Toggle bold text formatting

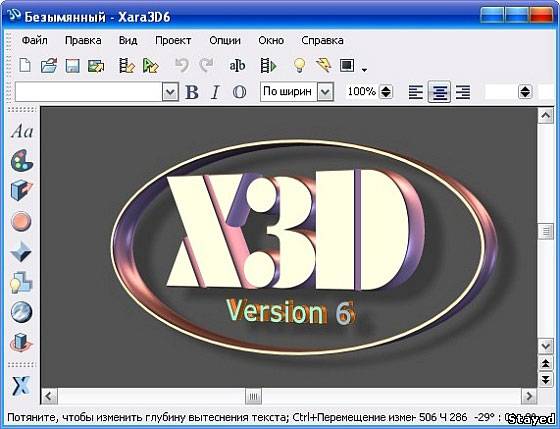(x=192, y=93)
